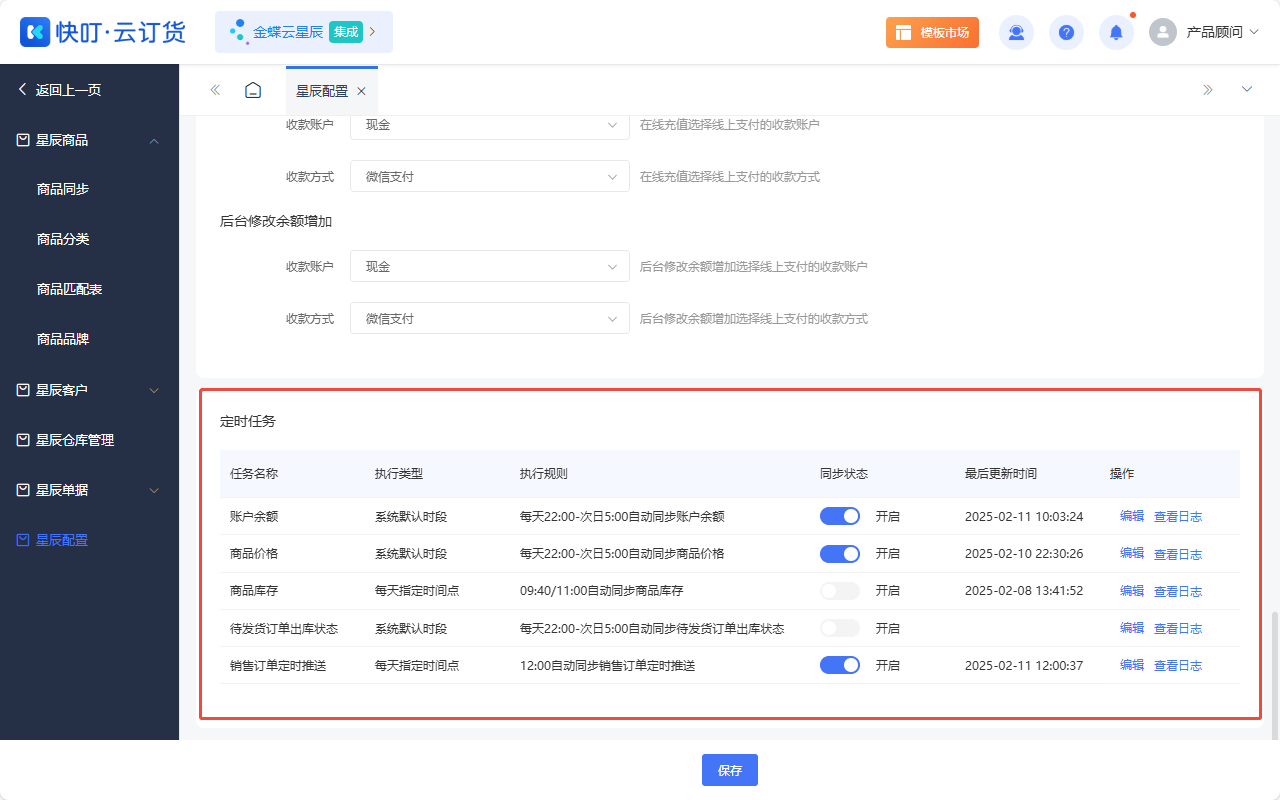This screenshot has height=800, width=1280.
Task: Click the double left arrow tab scroller
Action: [215, 90]
